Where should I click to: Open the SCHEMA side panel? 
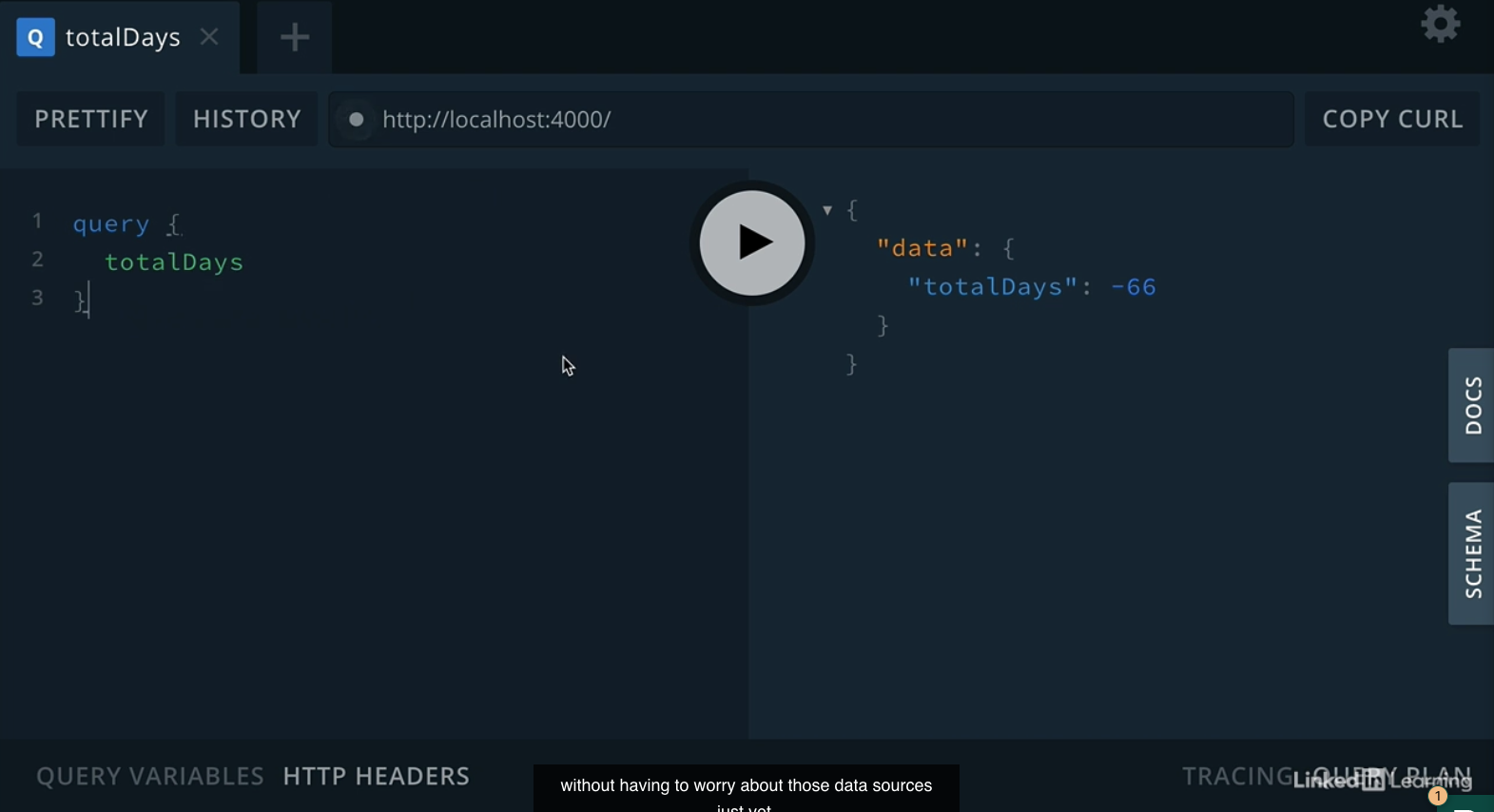(x=1471, y=553)
